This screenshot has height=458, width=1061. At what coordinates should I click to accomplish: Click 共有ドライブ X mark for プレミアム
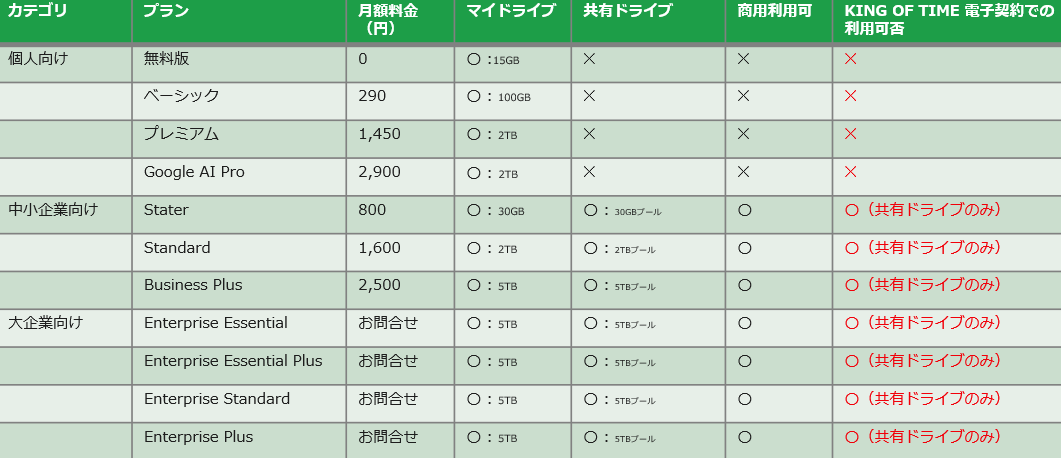tap(589, 135)
